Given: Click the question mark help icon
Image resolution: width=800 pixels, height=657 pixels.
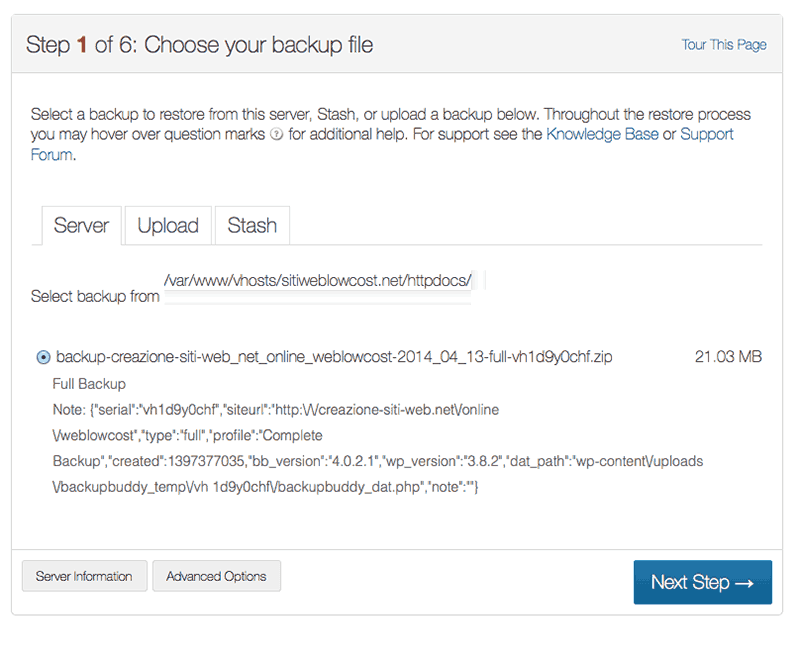Looking at the screenshot, I should (x=276, y=135).
